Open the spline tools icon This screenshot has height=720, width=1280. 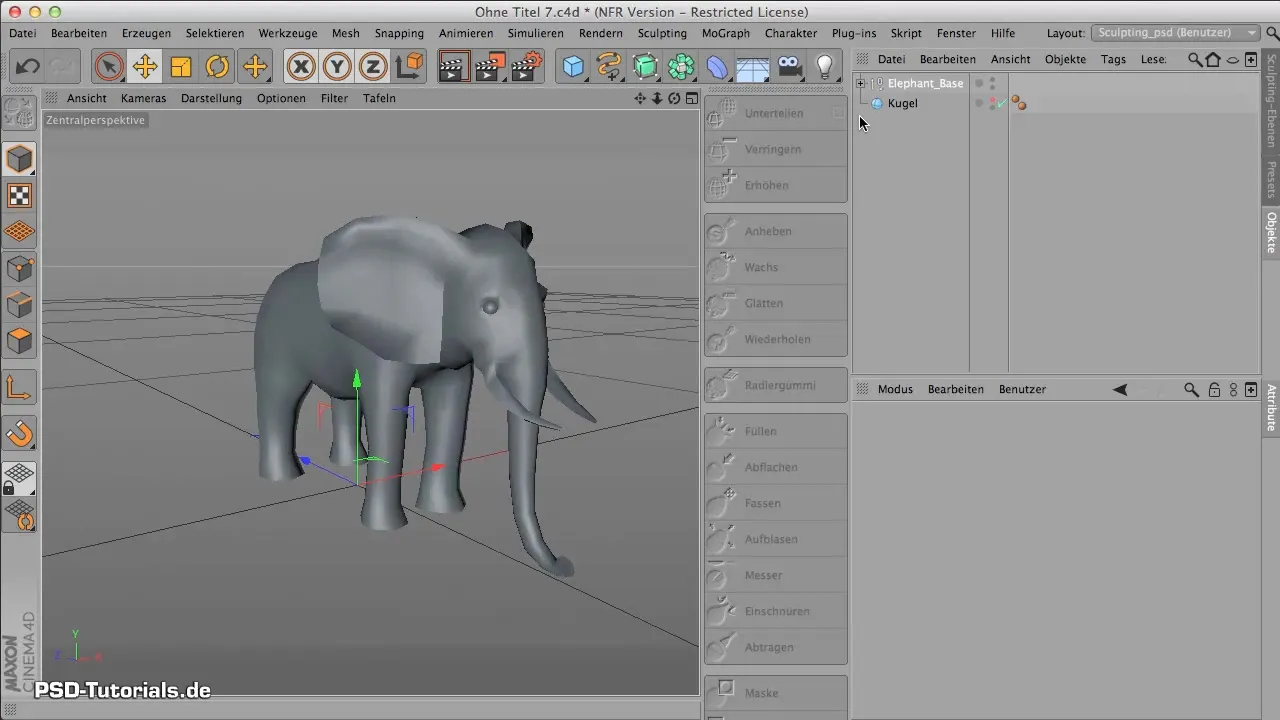(x=609, y=67)
